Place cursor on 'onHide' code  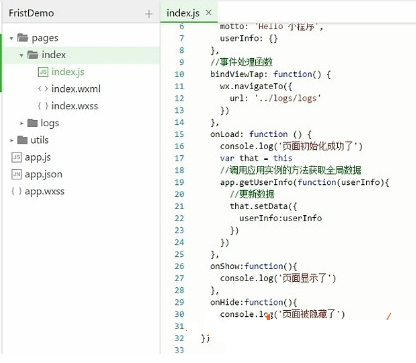(225, 302)
